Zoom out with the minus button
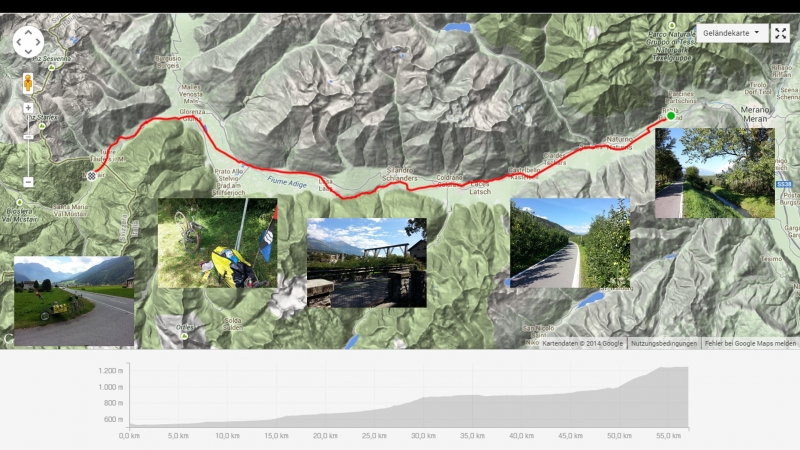The height and width of the screenshot is (450, 800). coord(28,182)
